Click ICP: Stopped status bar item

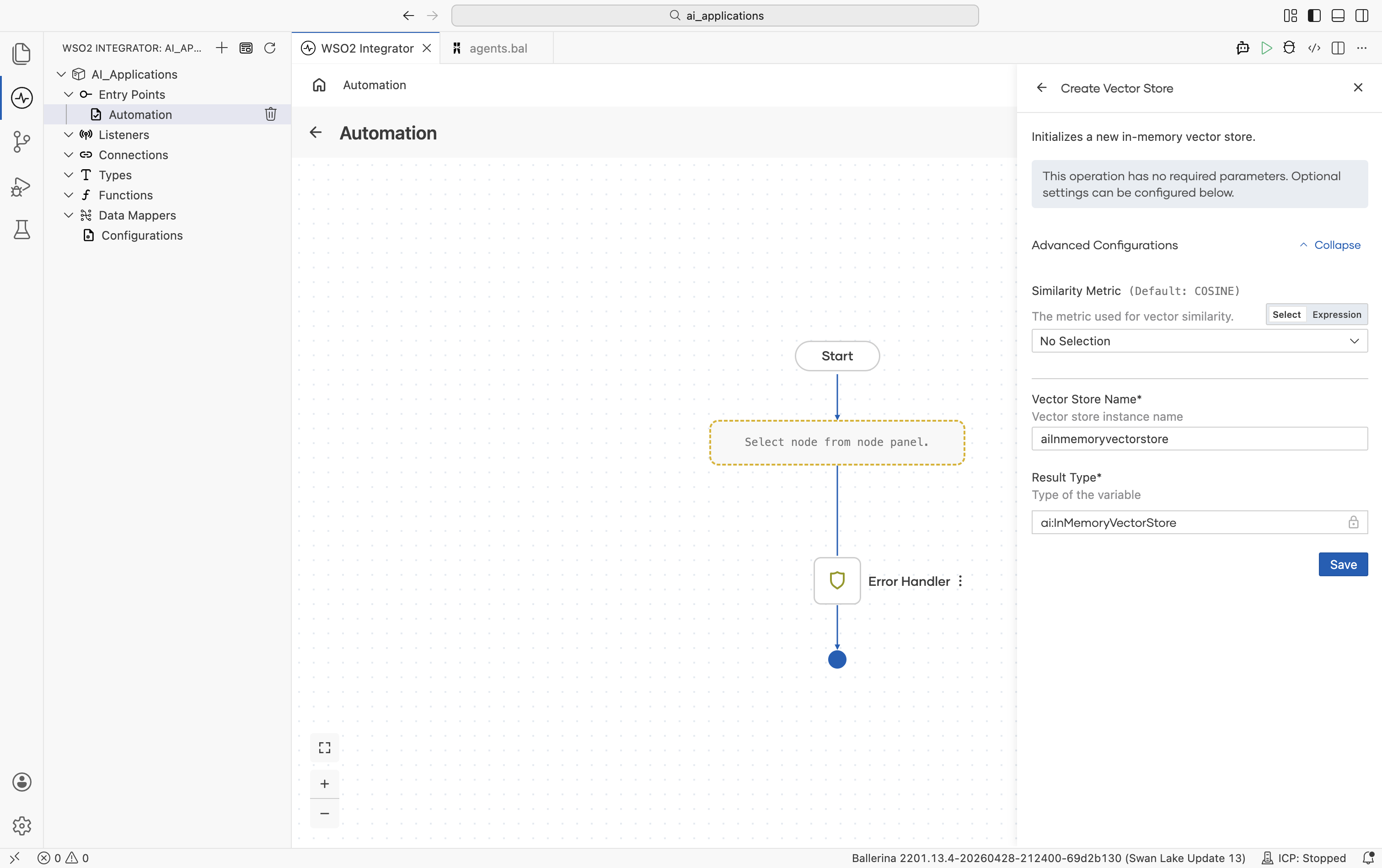[1303, 858]
